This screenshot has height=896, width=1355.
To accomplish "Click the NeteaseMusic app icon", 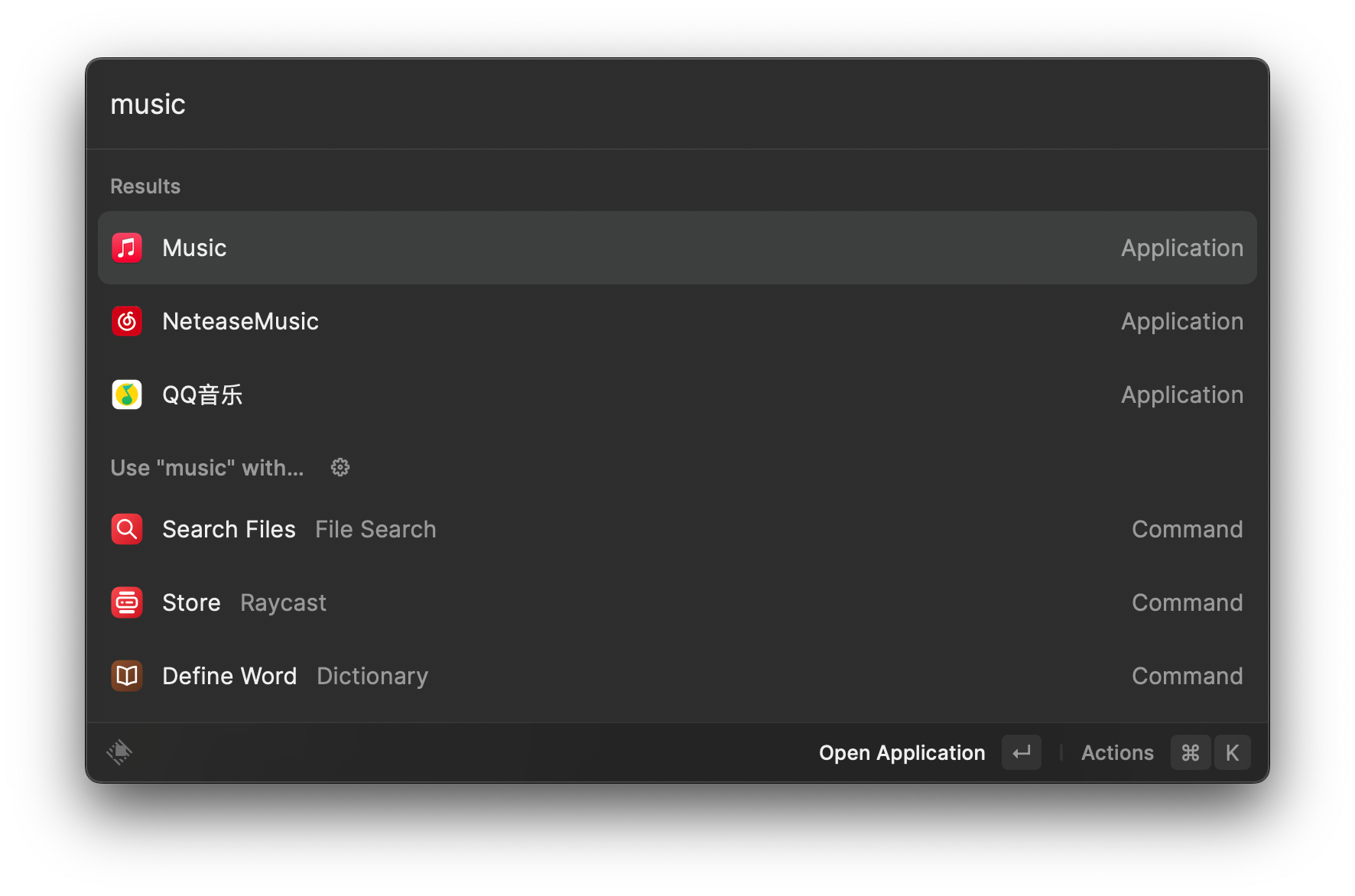I will pos(127,321).
